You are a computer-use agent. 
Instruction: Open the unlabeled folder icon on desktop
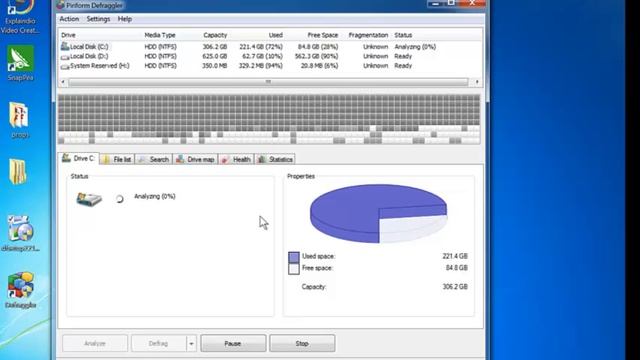(18, 171)
